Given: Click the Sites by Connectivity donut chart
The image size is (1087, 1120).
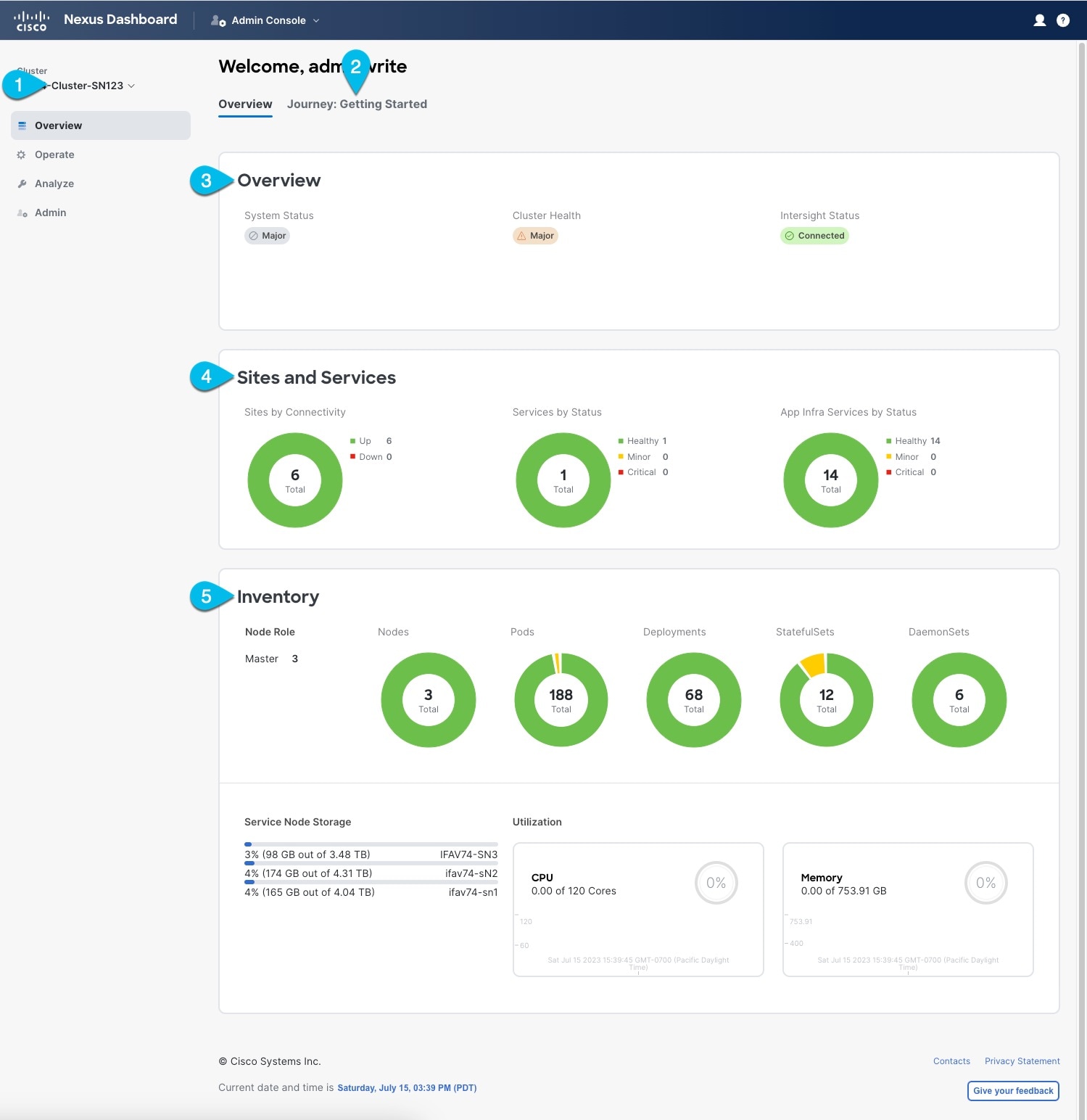Looking at the screenshot, I should pos(295,480).
